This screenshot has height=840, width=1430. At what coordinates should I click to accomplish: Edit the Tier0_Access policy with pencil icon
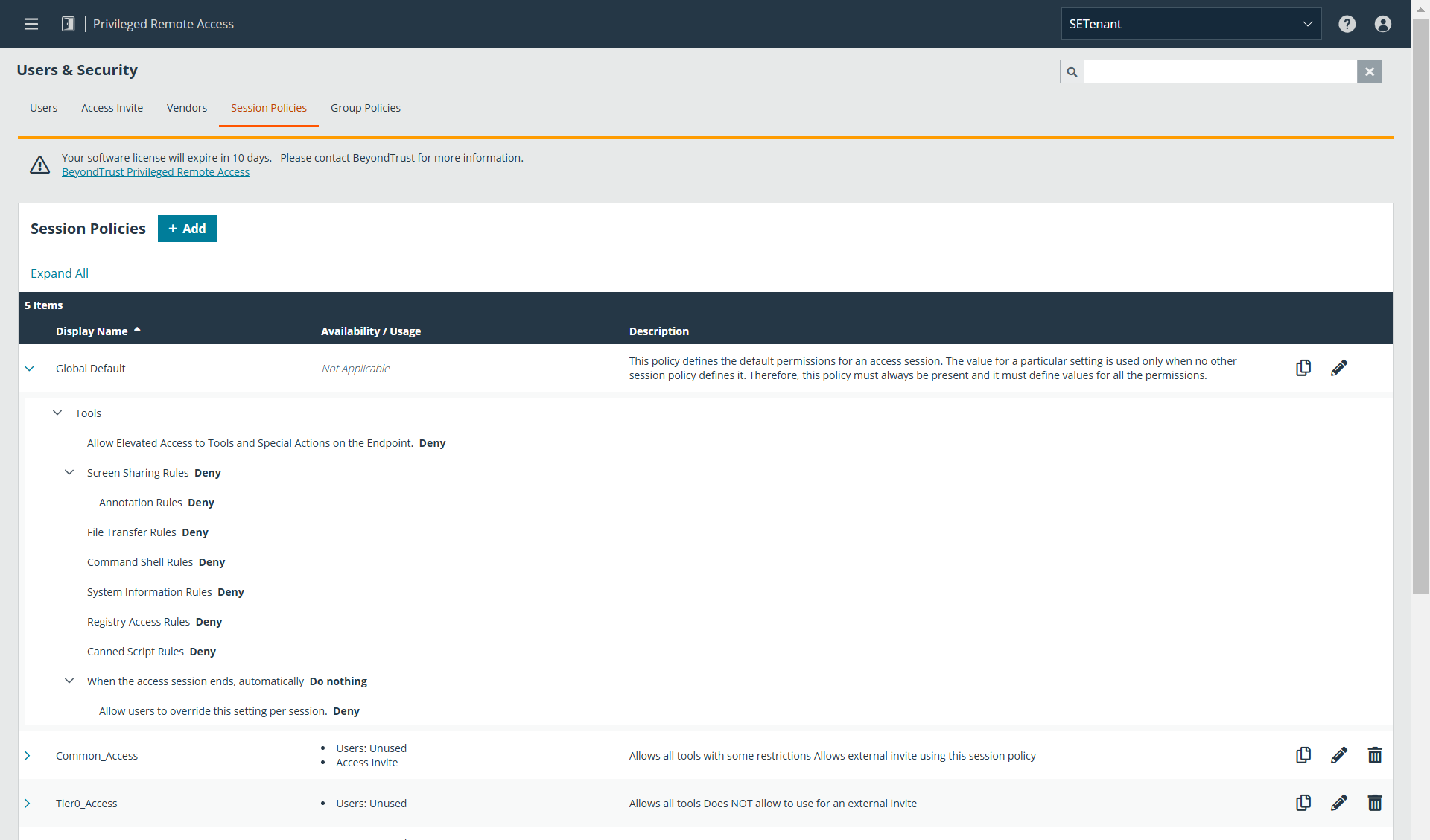pos(1338,803)
